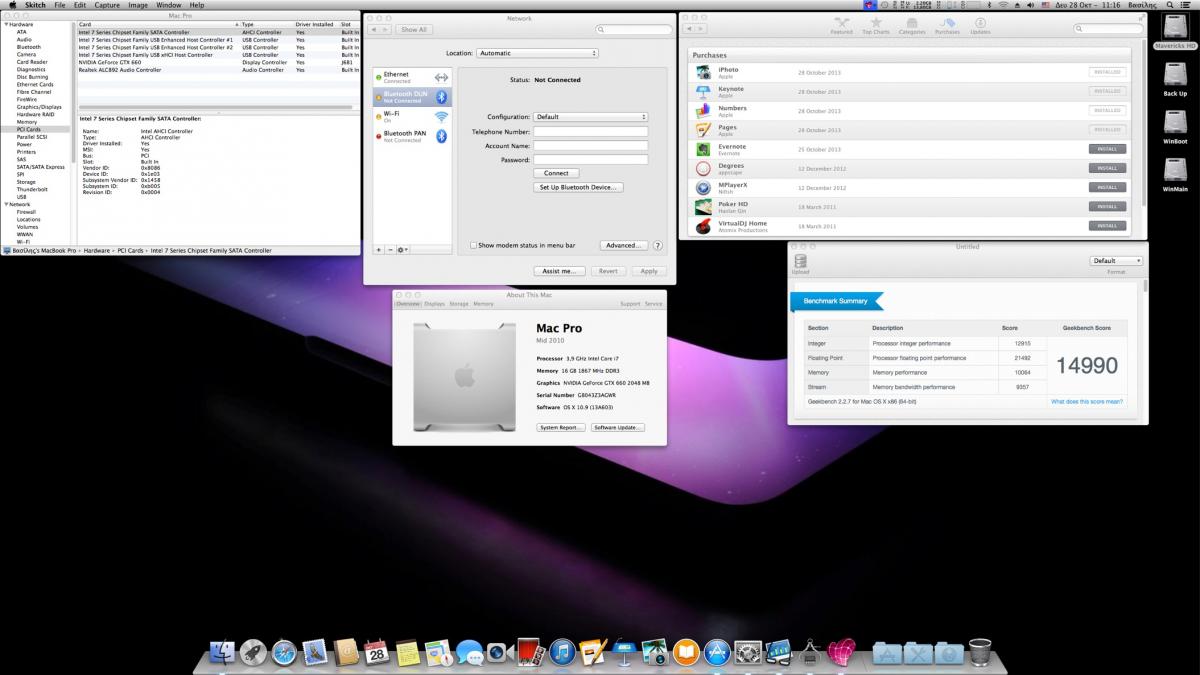Click the Account Name field

(590, 145)
